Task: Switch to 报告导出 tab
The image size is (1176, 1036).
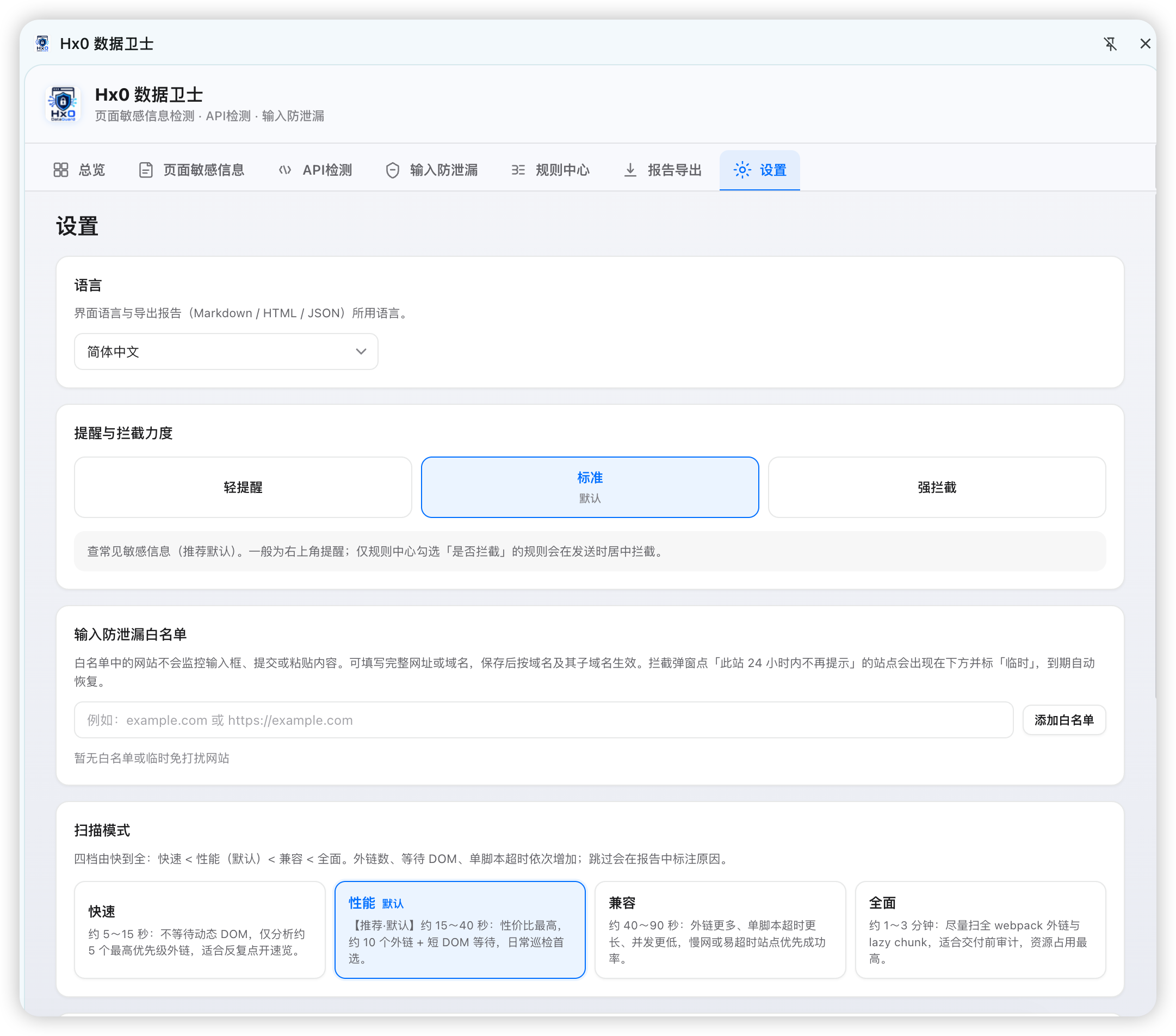Action: 663,170
